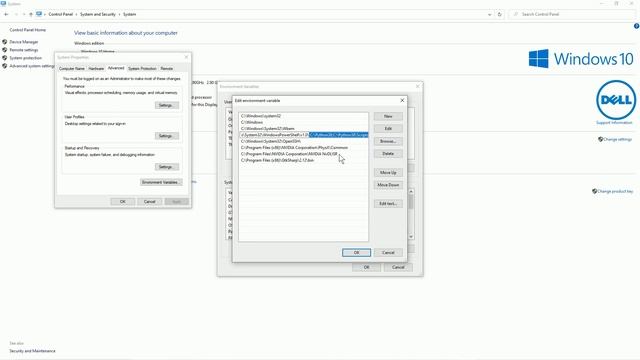Click the Search Control Panel field
This screenshot has width=640, height=360.
[571, 14]
